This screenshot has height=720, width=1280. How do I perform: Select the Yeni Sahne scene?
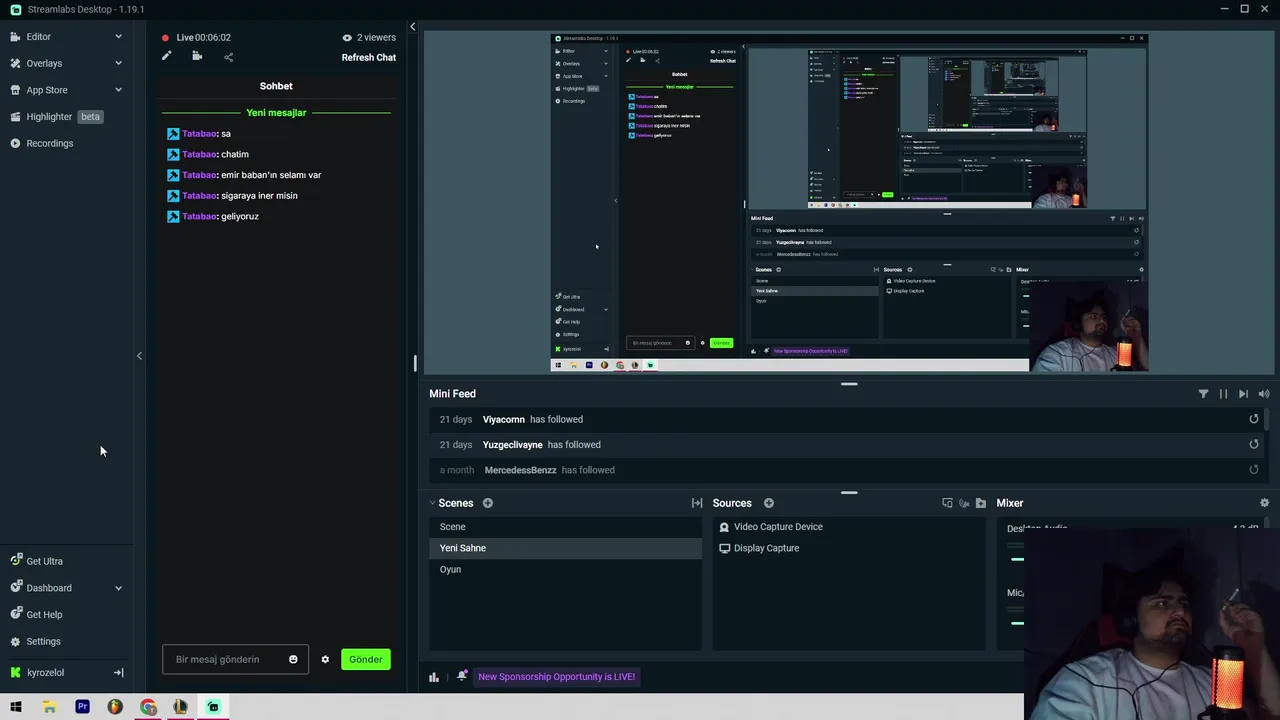pos(566,548)
